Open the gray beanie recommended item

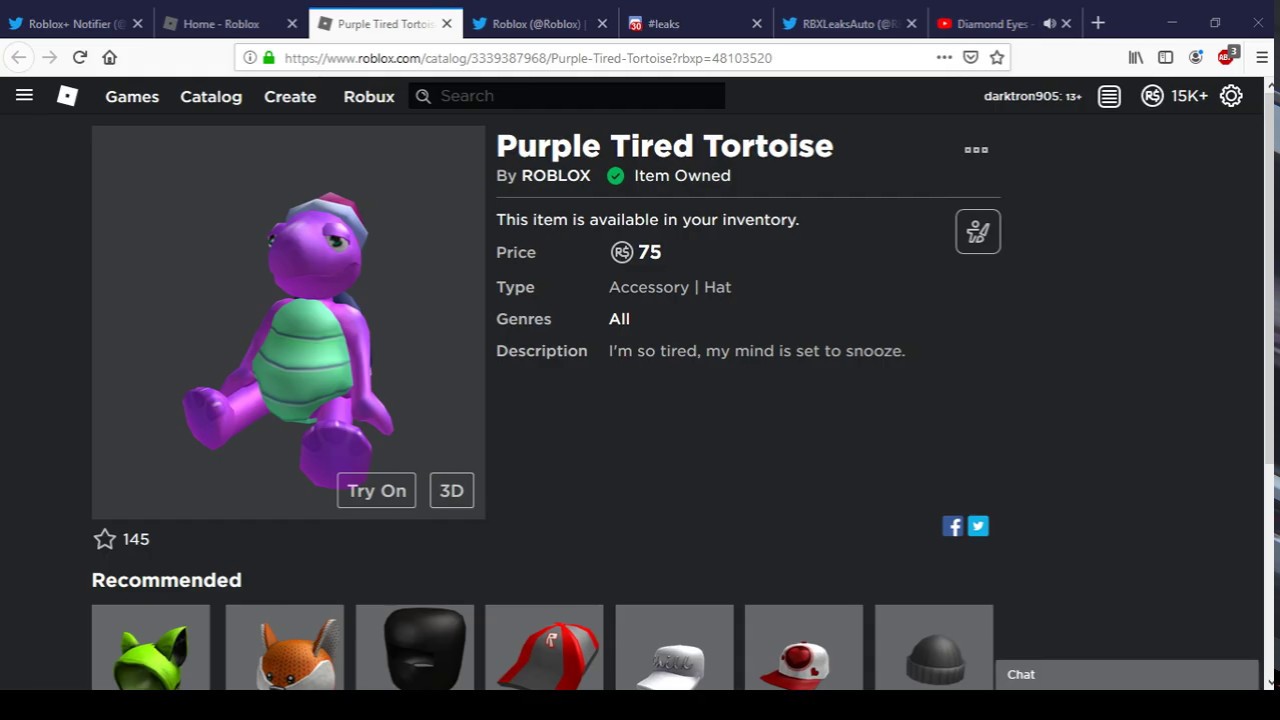click(934, 647)
